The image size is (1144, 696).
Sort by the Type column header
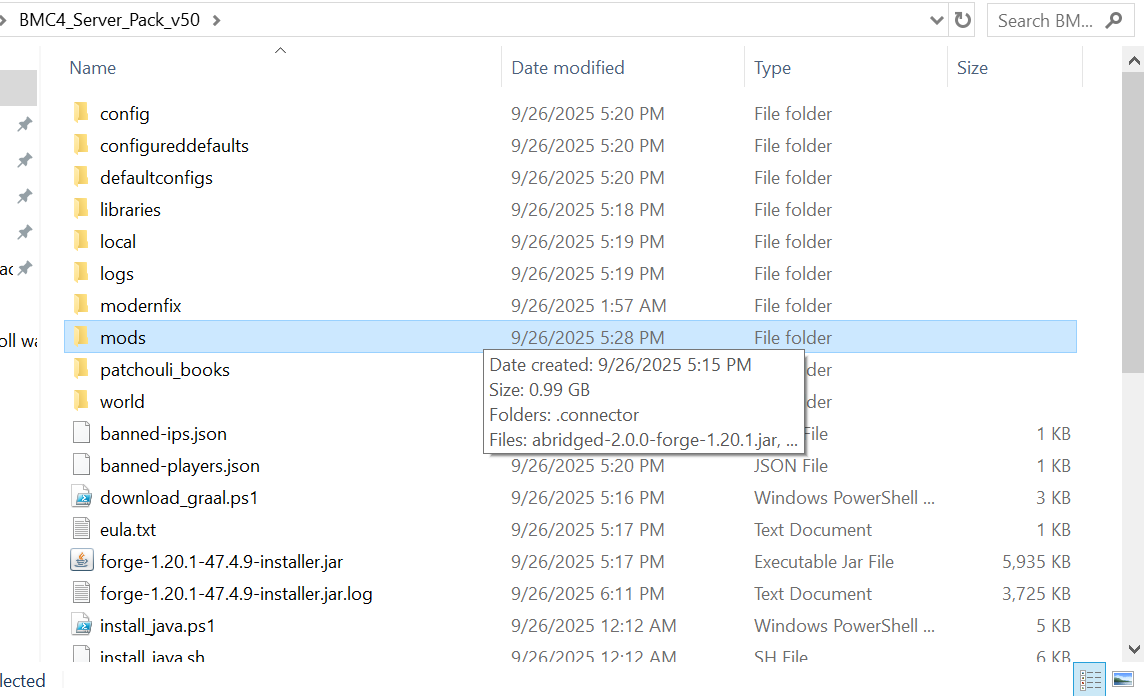click(772, 68)
